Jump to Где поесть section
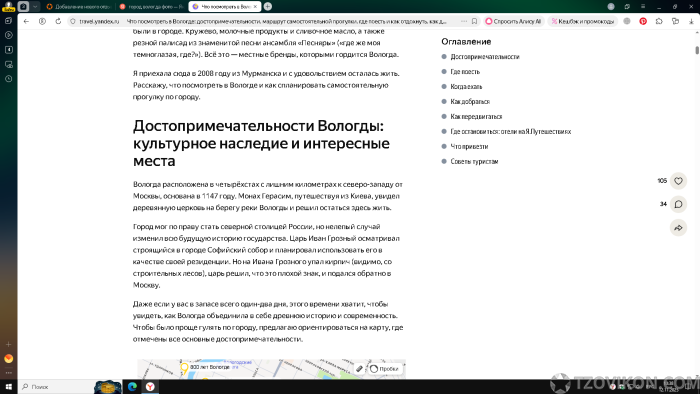The image size is (700, 394). coord(465,72)
